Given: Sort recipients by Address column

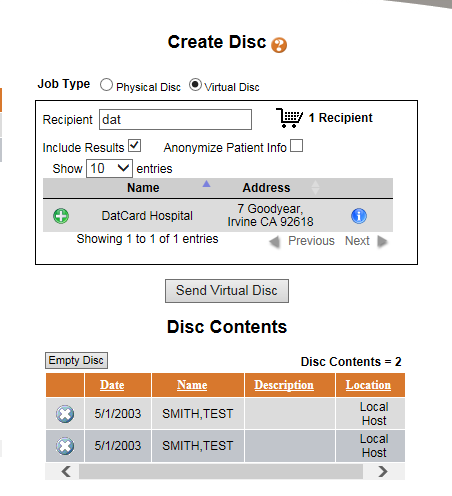Looking at the screenshot, I should click(x=266, y=188).
